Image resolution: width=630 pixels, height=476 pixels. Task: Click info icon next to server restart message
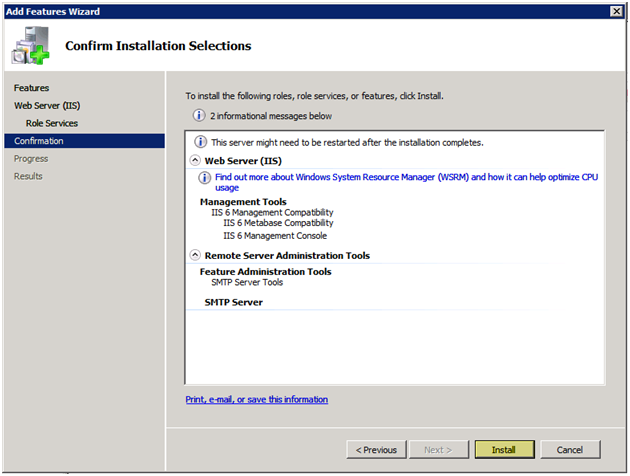[200, 142]
